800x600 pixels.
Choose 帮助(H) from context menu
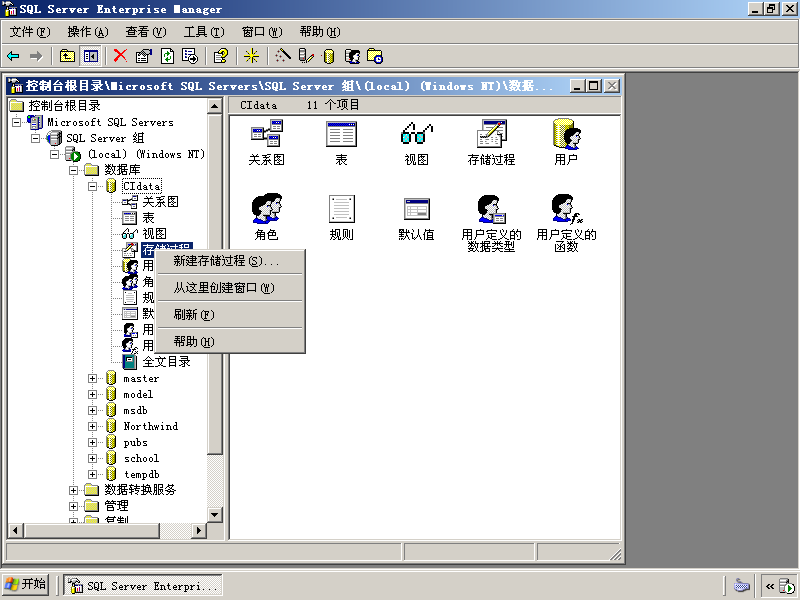(x=230, y=341)
